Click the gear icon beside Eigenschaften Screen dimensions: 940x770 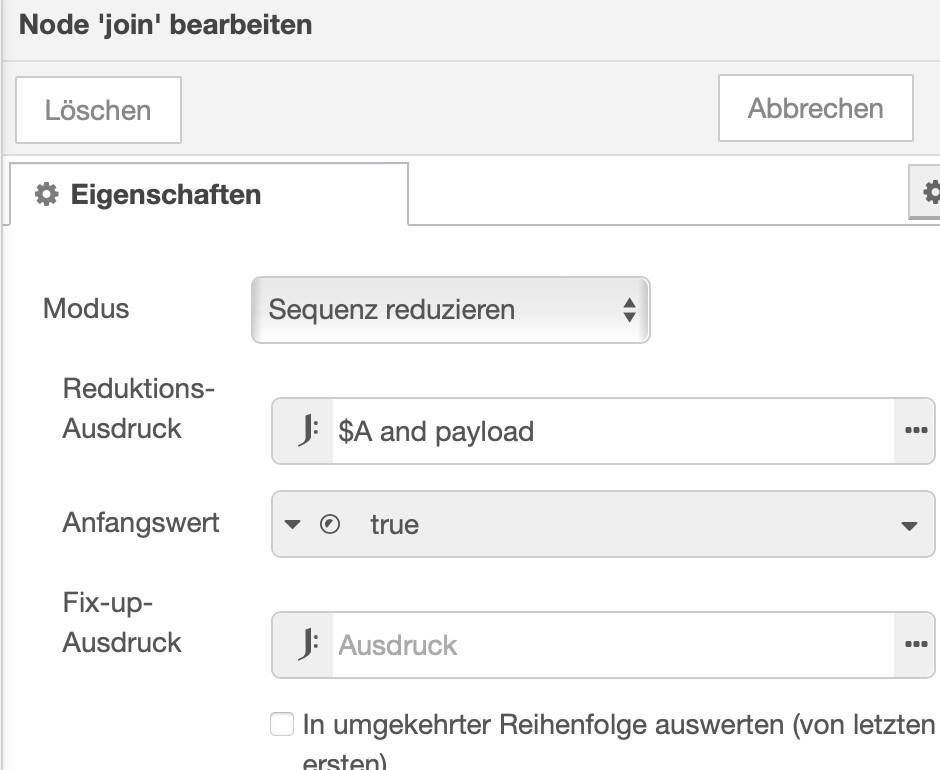46,194
